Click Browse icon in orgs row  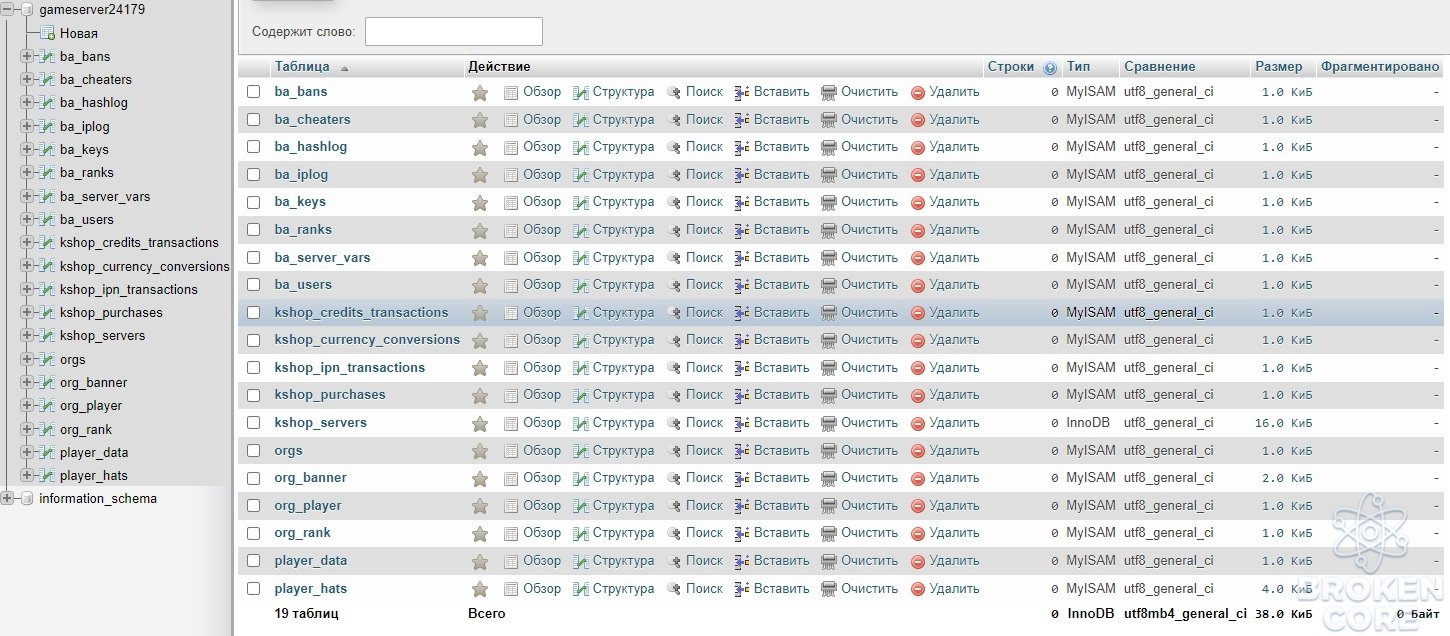tap(511, 451)
